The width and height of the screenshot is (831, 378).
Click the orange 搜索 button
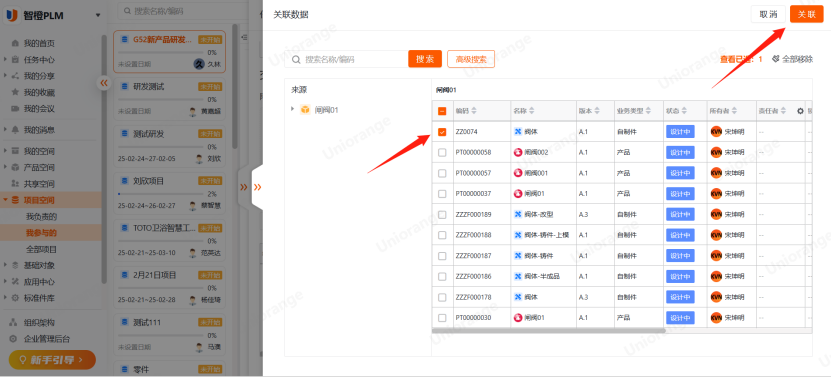coord(425,59)
